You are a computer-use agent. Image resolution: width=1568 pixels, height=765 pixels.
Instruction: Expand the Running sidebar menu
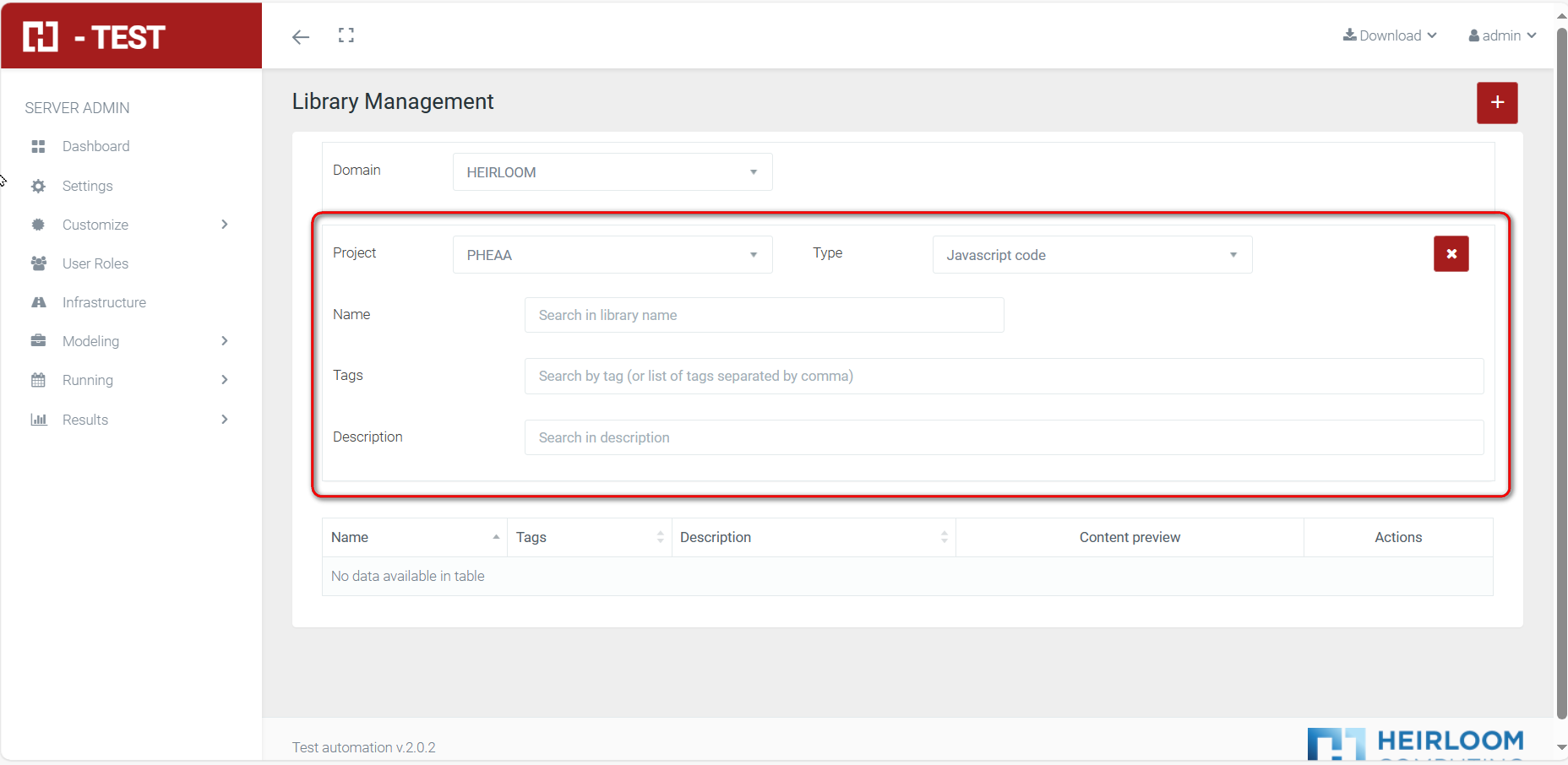pos(127,380)
